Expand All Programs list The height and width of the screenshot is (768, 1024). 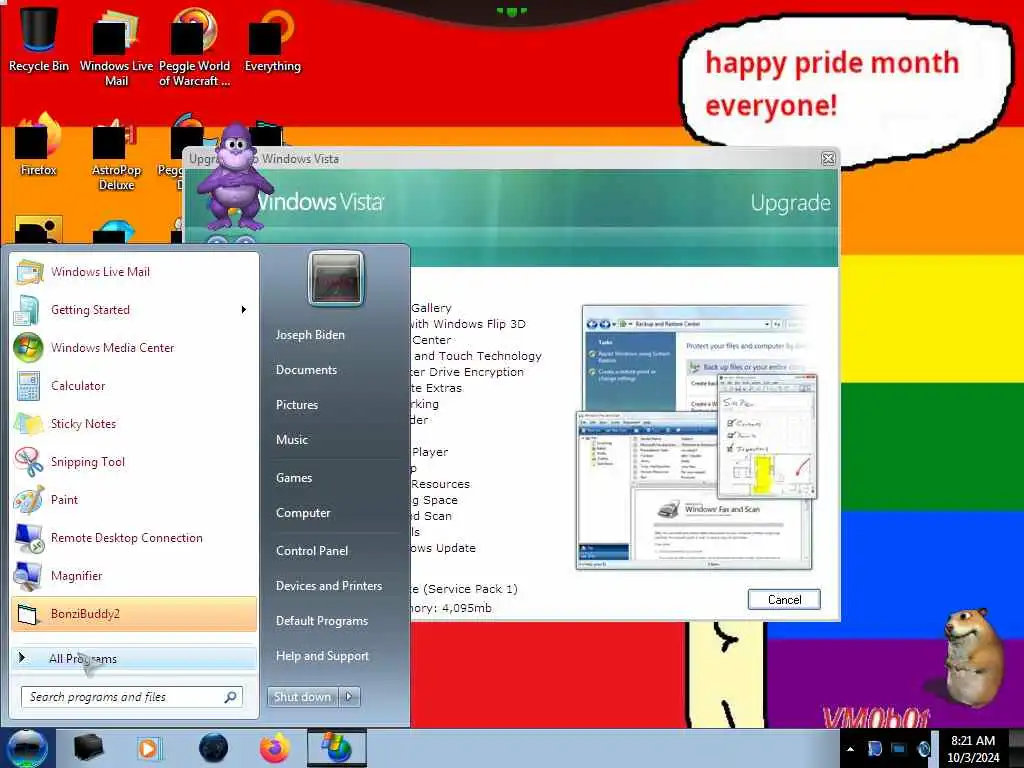click(134, 658)
